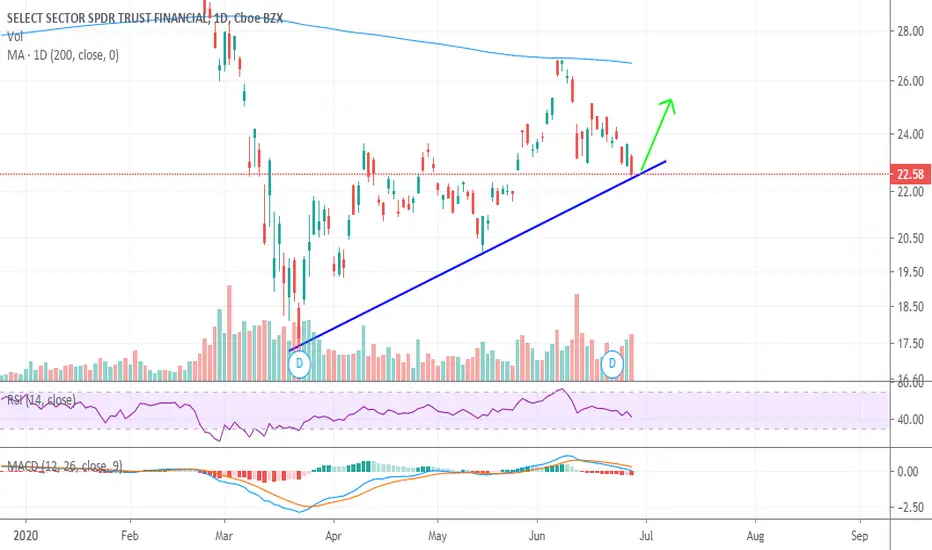
Task: Click the 24.00 price axis label
Action: [911, 134]
